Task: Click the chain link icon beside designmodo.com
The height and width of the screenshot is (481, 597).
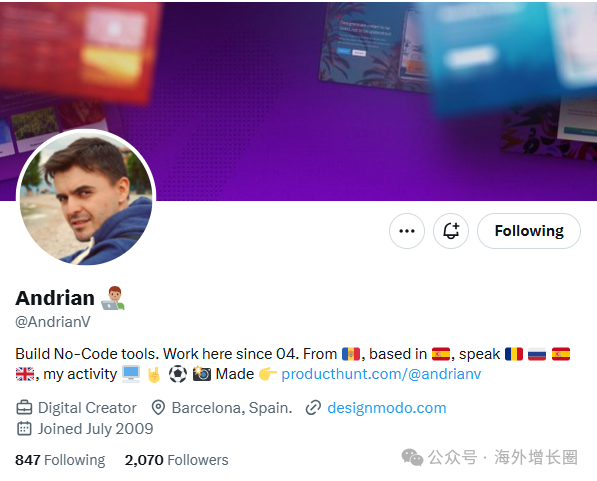Action: 313,407
